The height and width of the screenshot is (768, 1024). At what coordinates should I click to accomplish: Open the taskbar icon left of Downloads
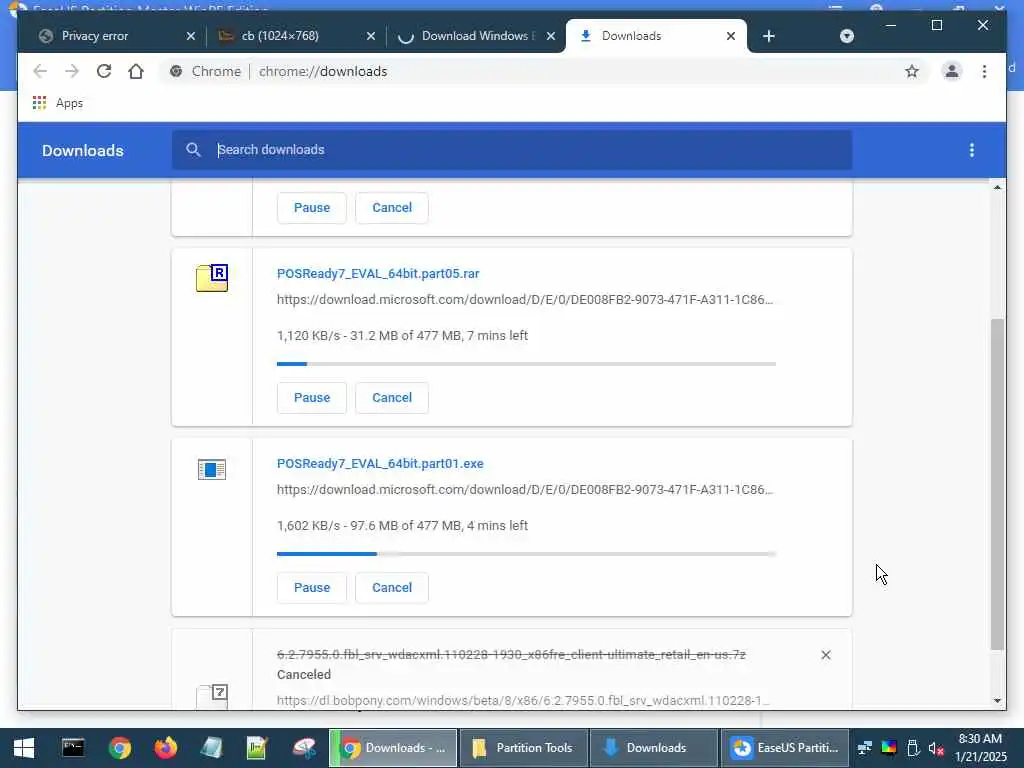304,748
